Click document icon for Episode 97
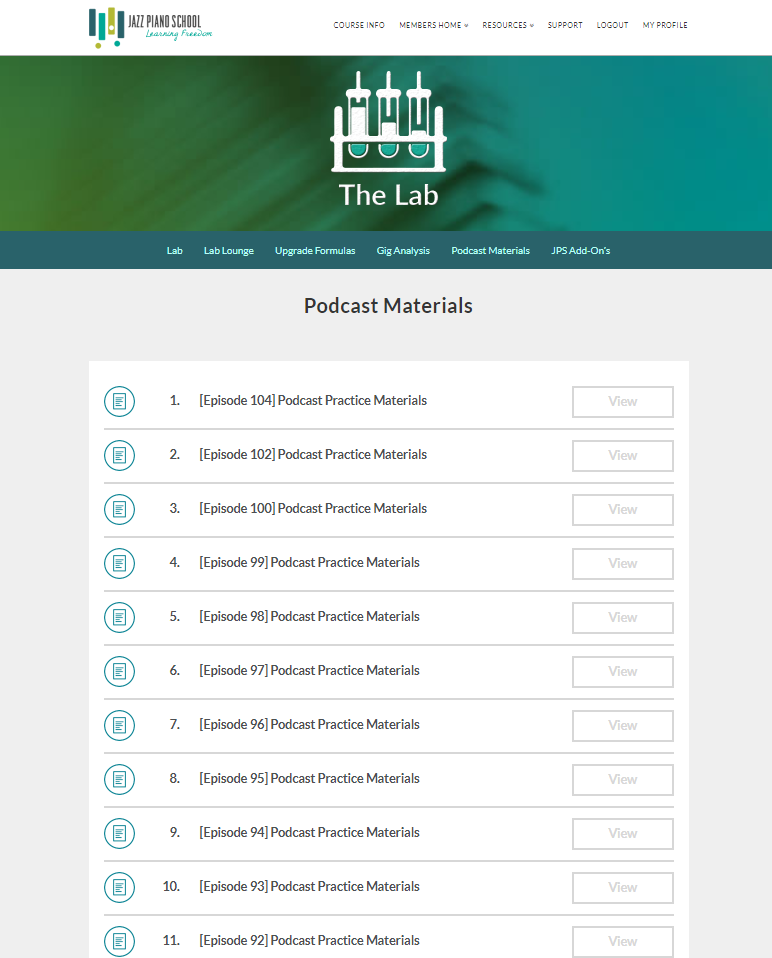 (119, 671)
